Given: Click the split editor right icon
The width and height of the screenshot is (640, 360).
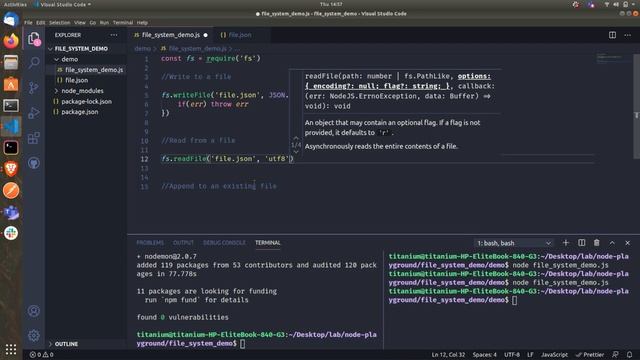Looking at the screenshot, I should [x=612, y=35].
